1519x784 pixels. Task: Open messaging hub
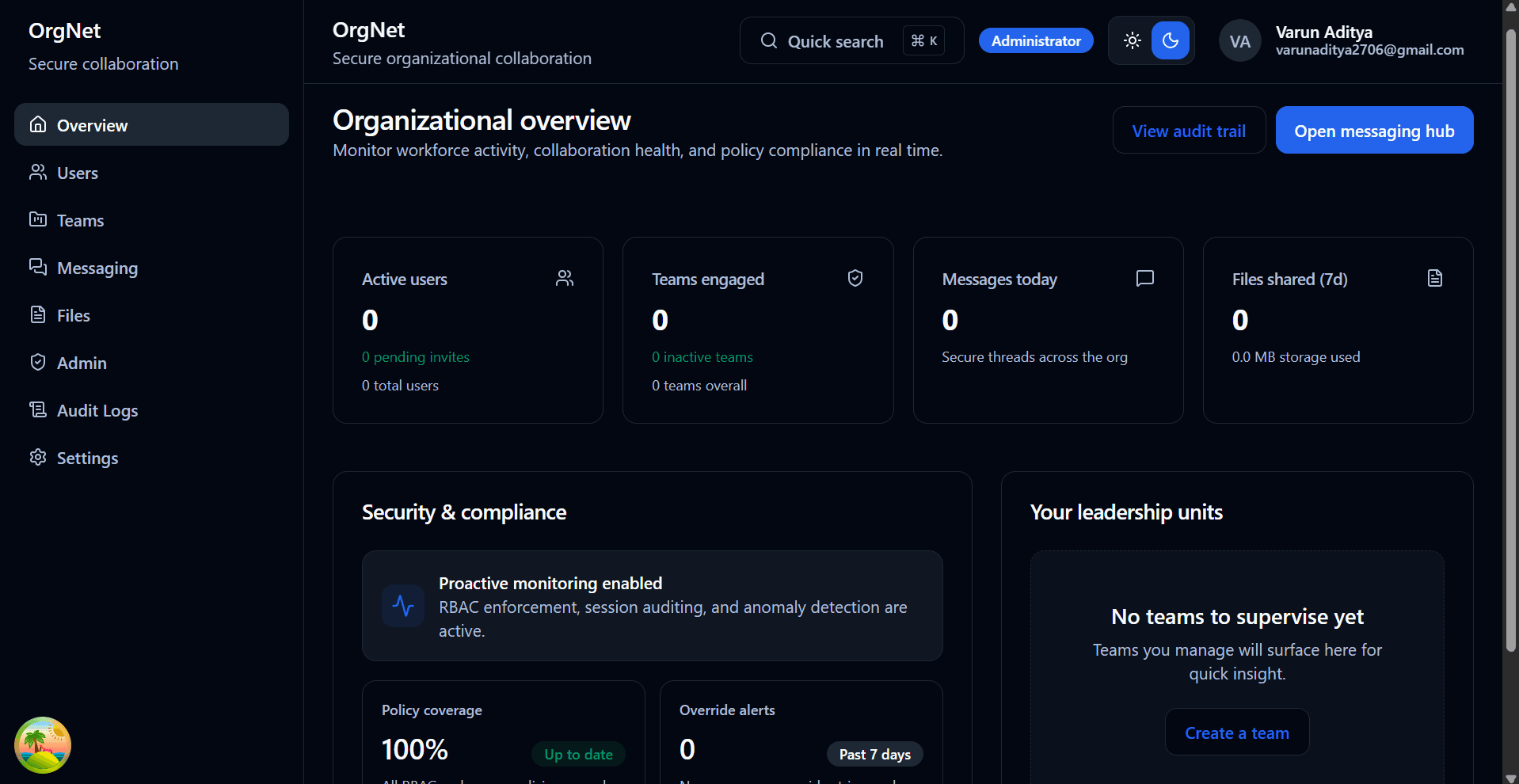(1373, 130)
